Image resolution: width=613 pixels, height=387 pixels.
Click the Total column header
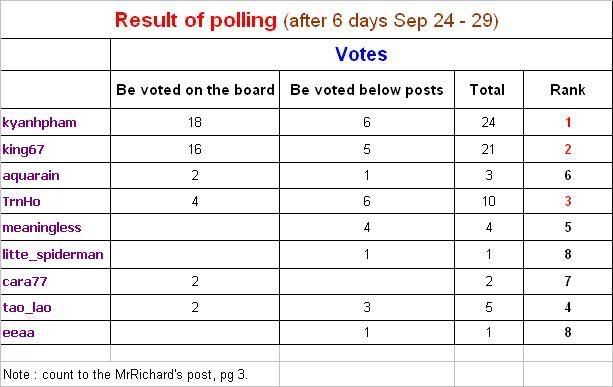pyautogui.click(x=487, y=90)
